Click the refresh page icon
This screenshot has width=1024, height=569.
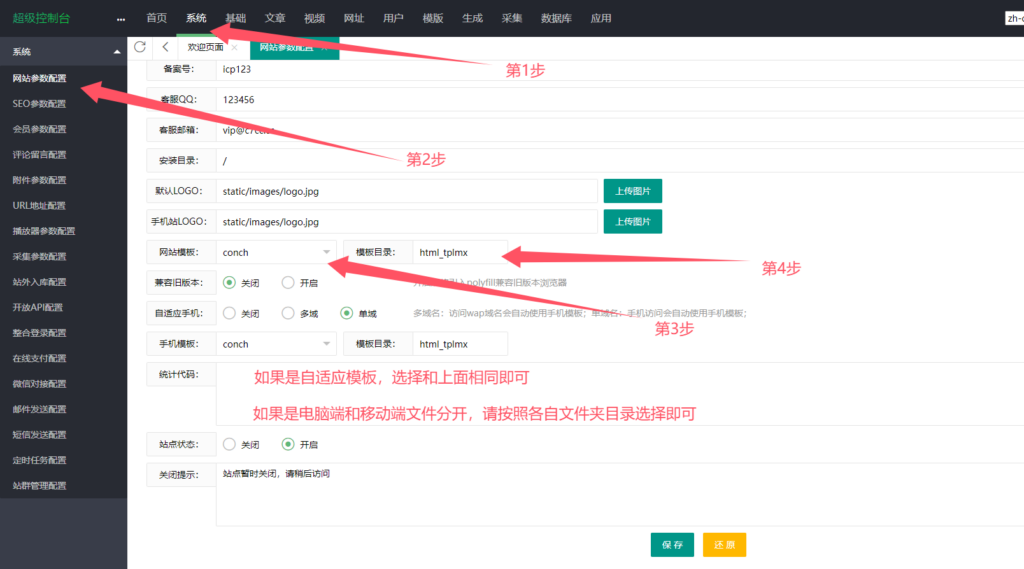click(x=140, y=47)
